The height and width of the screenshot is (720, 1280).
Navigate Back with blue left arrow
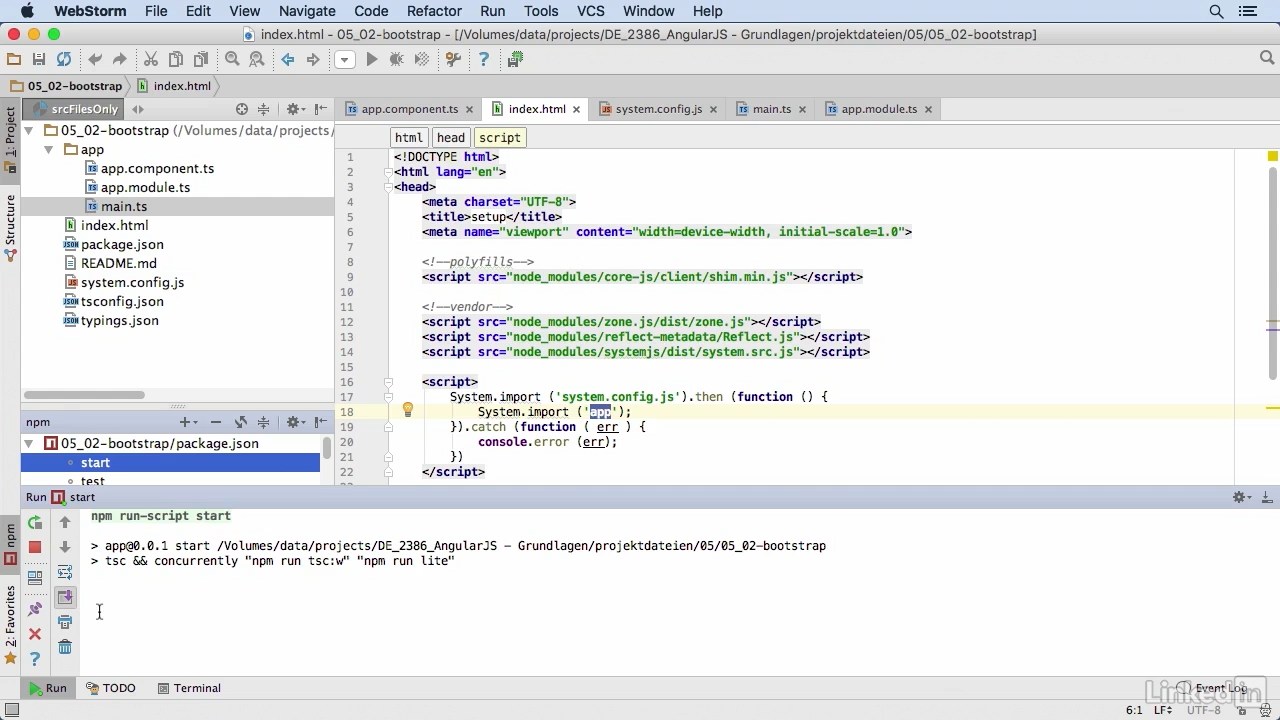point(288,60)
